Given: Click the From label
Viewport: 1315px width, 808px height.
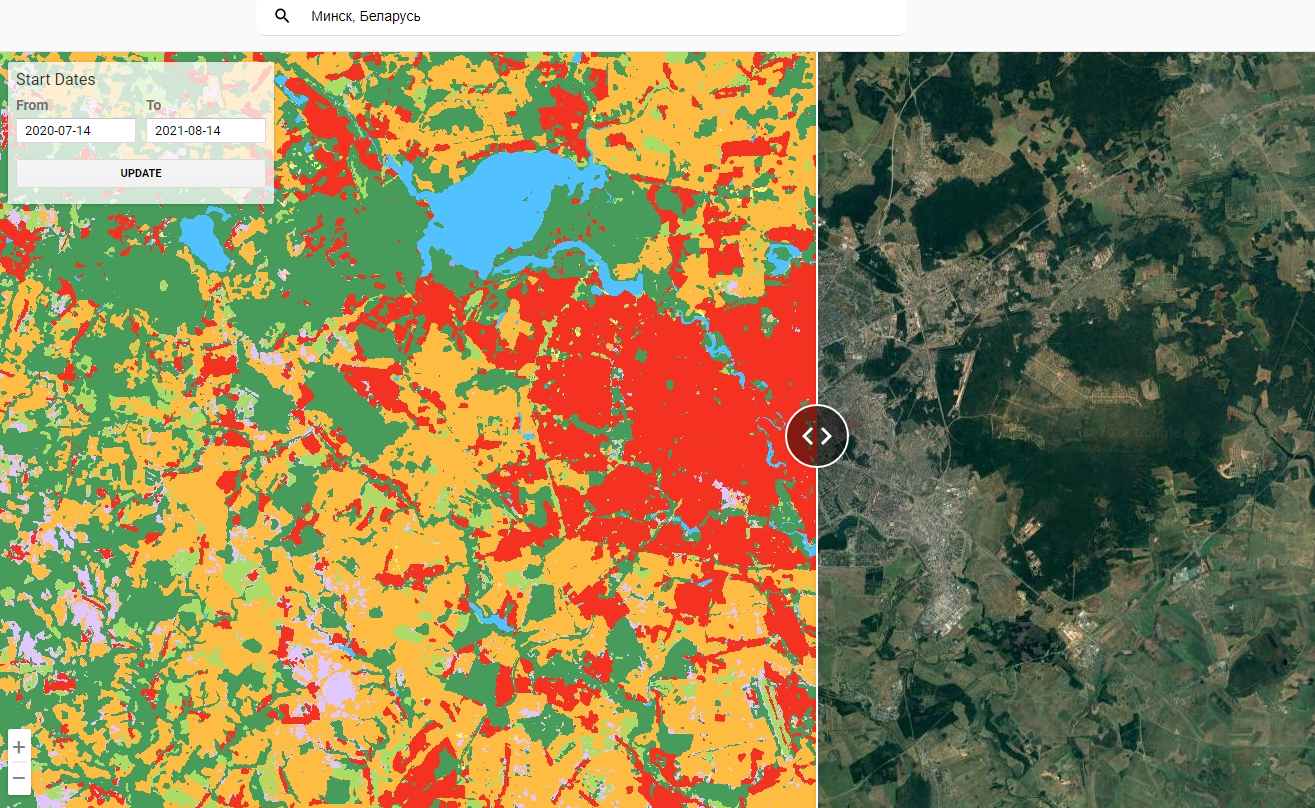Looking at the screenshot, I should (32, 105).
